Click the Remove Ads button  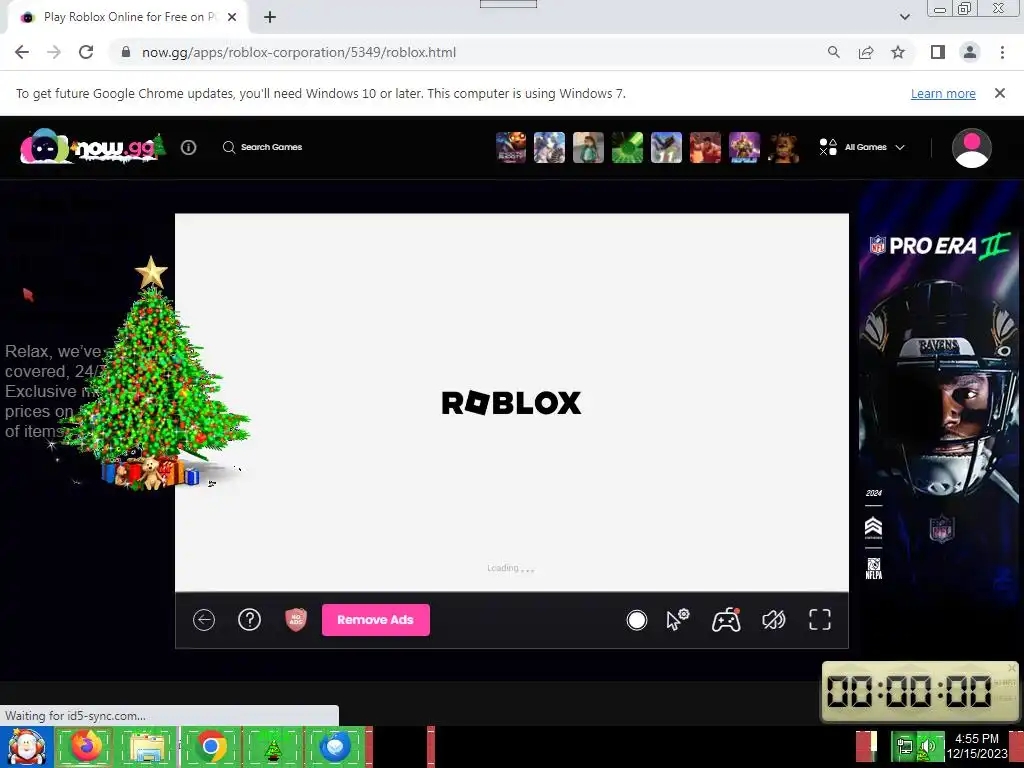pos(376,620)
